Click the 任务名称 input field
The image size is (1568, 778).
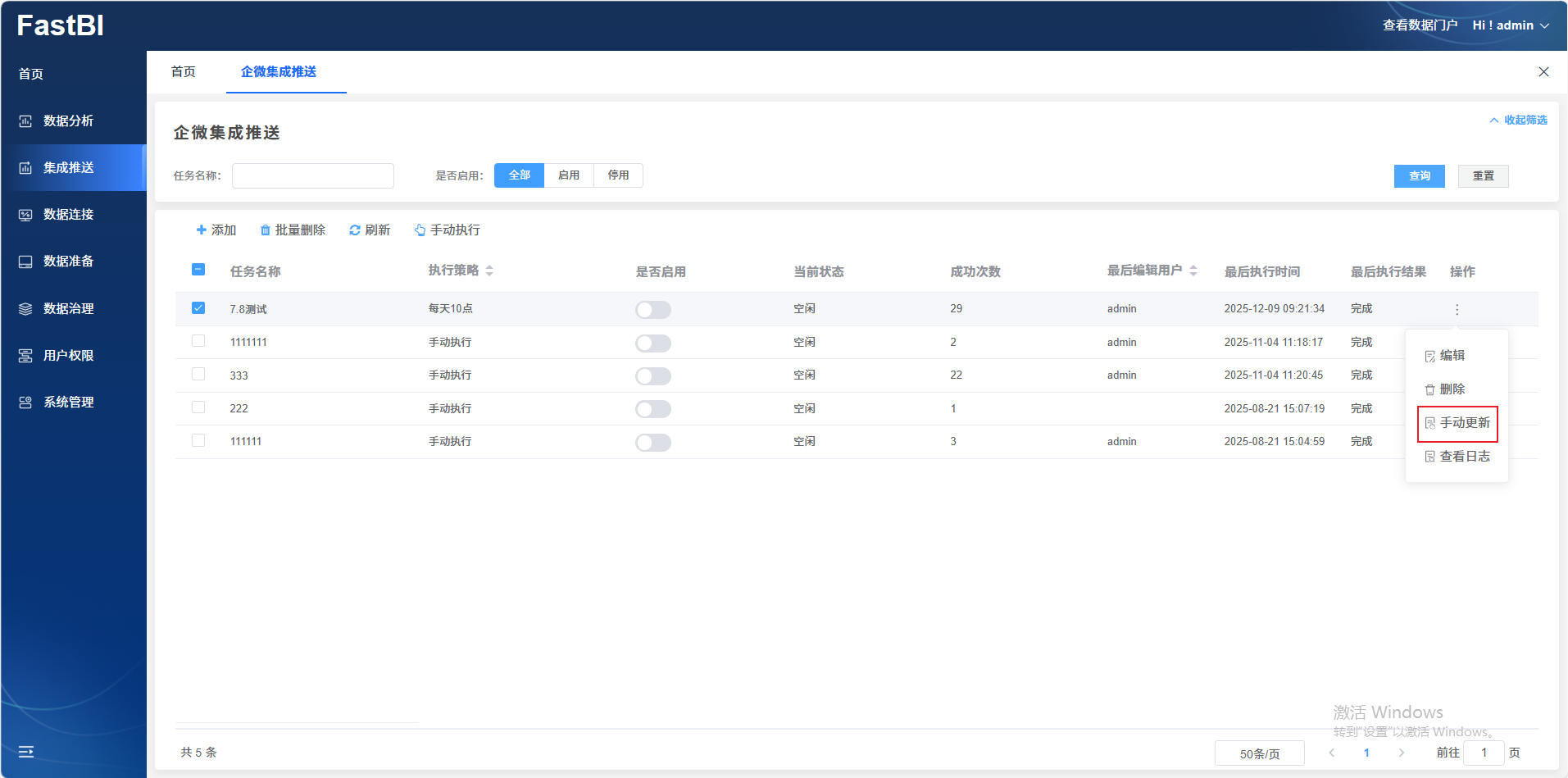pyautogui.click(x=313, y=175)
